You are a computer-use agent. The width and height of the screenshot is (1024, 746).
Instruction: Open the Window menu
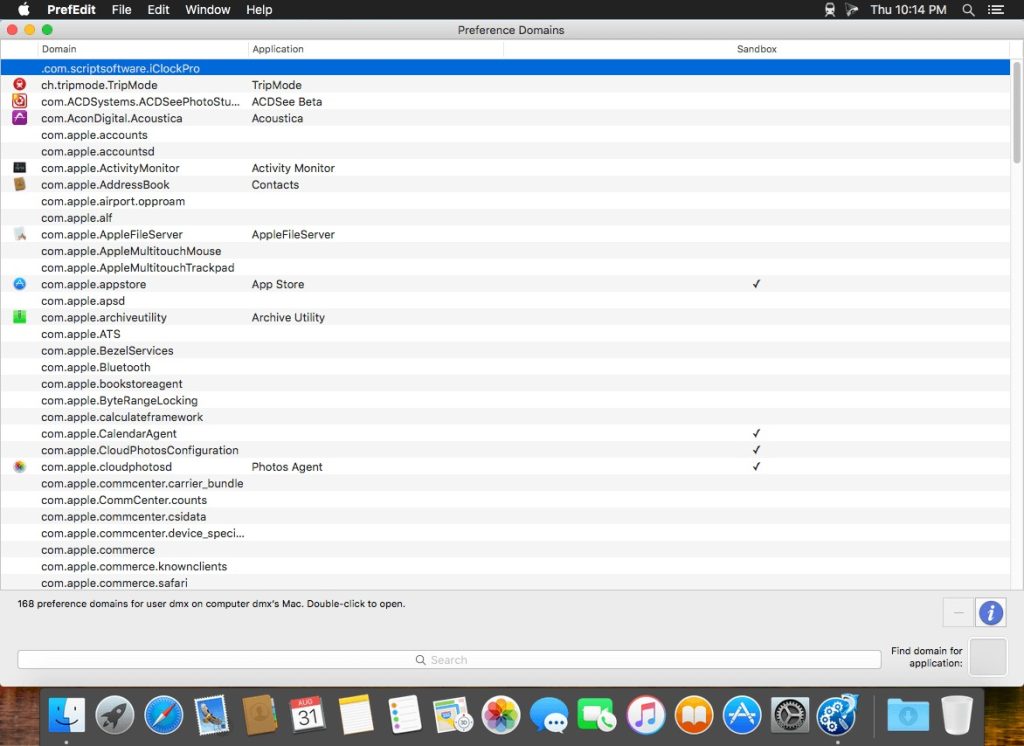point(207,10)
